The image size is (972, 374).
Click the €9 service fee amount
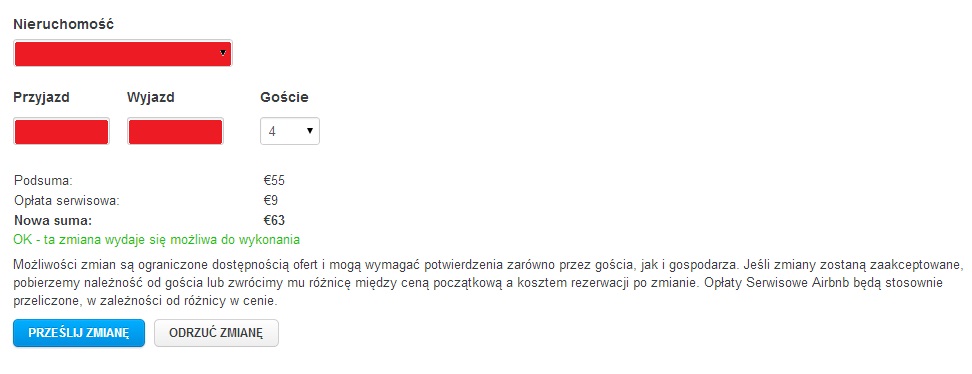coord(270,201)
